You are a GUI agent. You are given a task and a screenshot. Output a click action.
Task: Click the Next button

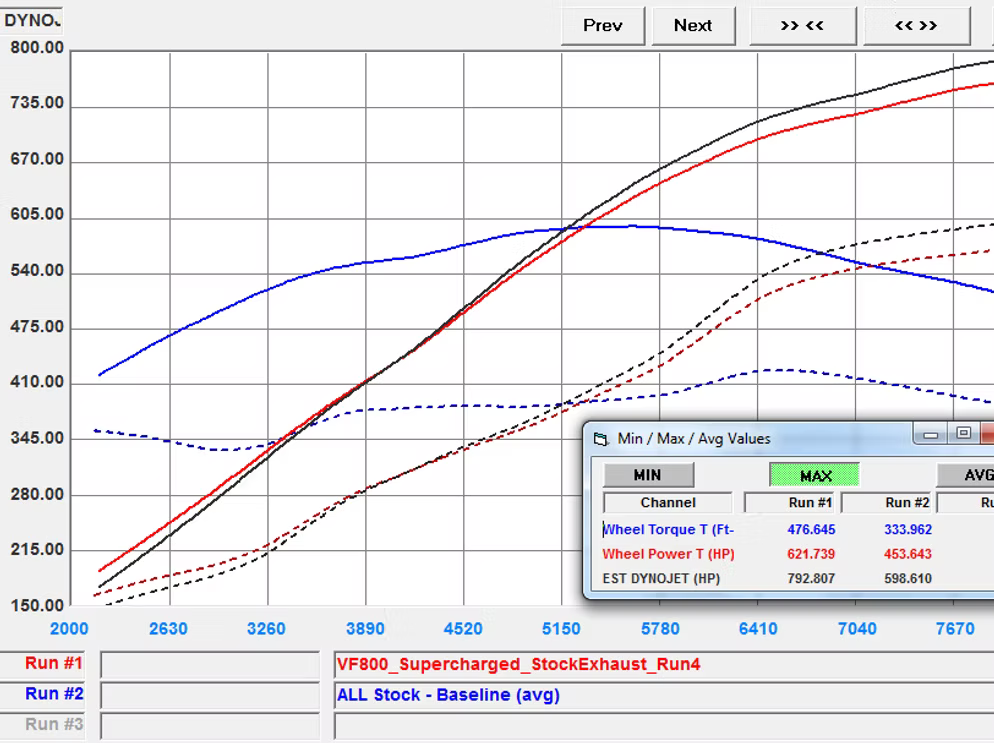pyautogui.click(x=693, y=26)
